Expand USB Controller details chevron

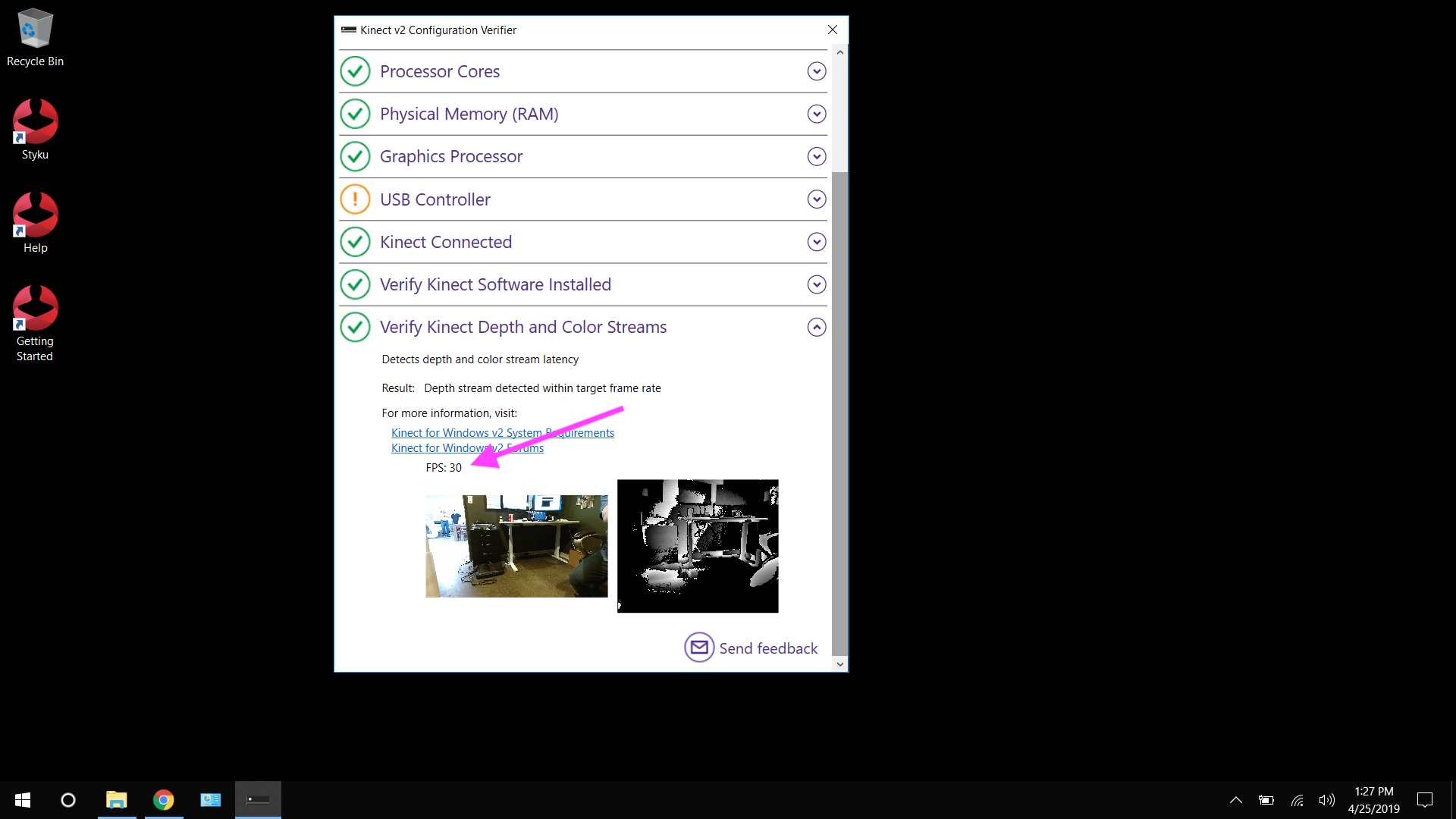pyautogui.click(x=816, y=199)
